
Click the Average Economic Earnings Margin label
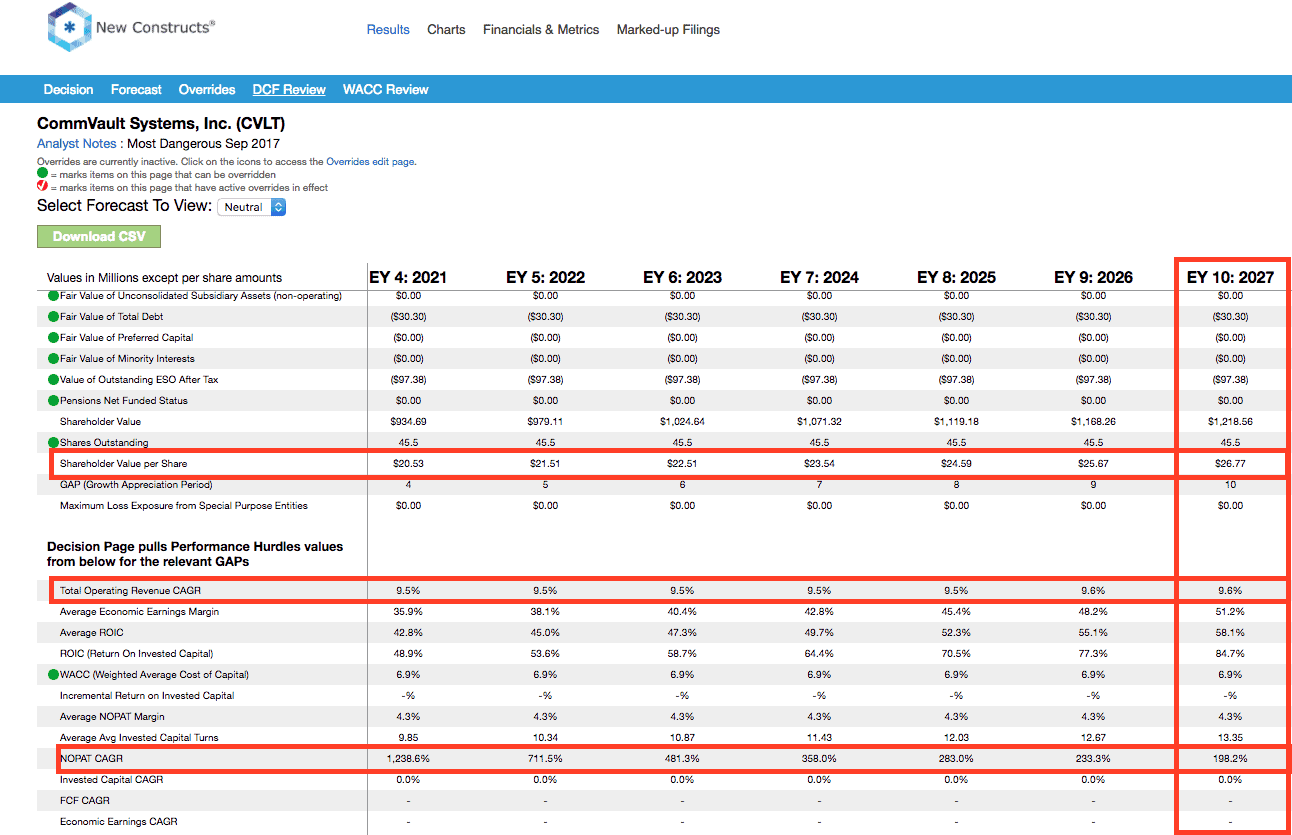click(139, 611)
